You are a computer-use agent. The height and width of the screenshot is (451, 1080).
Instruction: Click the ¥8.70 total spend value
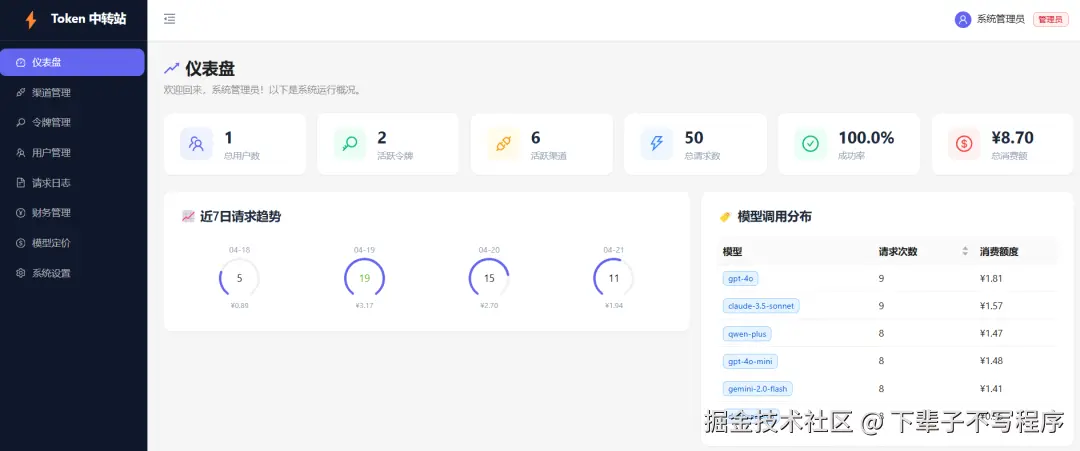1012,138
